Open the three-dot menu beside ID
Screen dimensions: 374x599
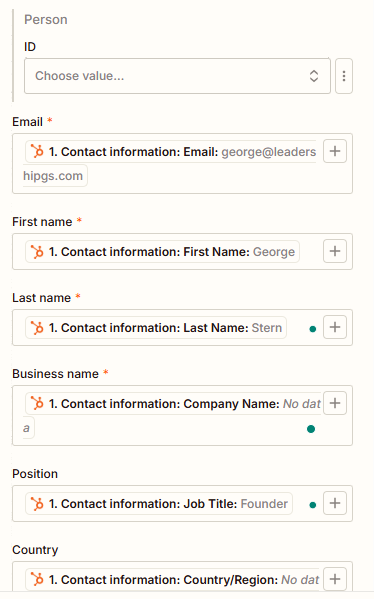pos(344,76)
